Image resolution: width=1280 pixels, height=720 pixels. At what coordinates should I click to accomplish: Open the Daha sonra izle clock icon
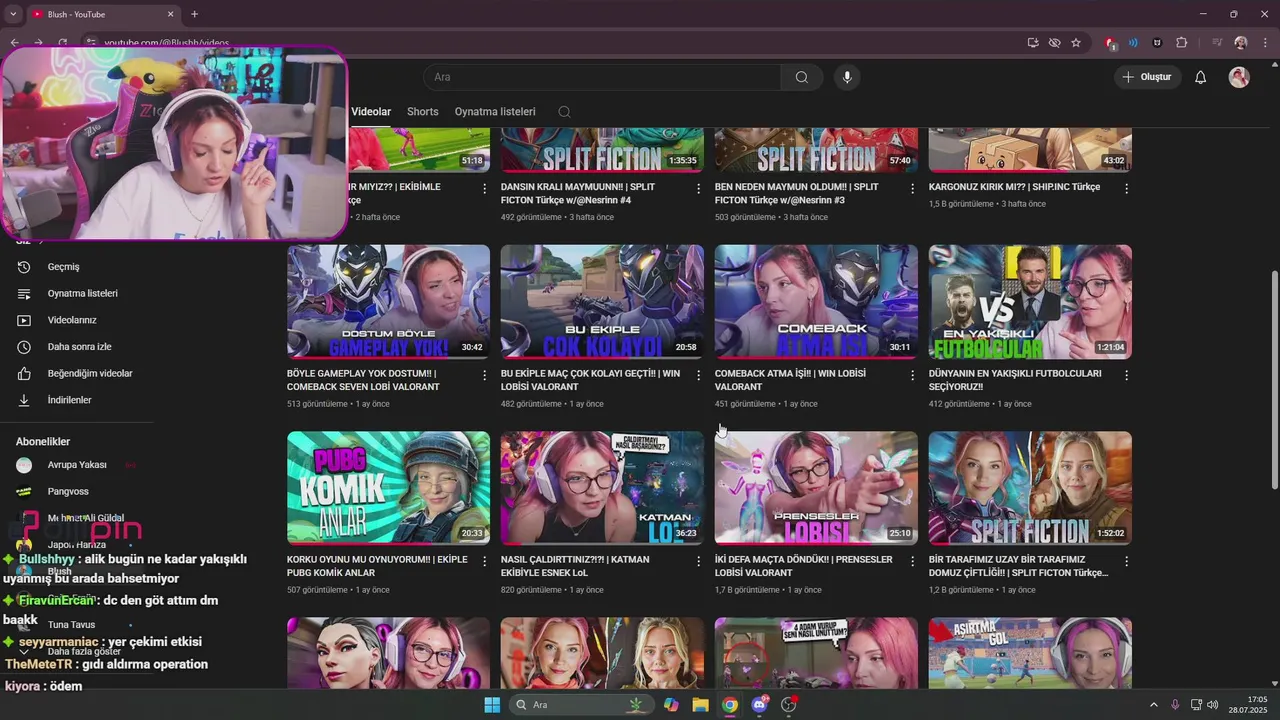24,347
